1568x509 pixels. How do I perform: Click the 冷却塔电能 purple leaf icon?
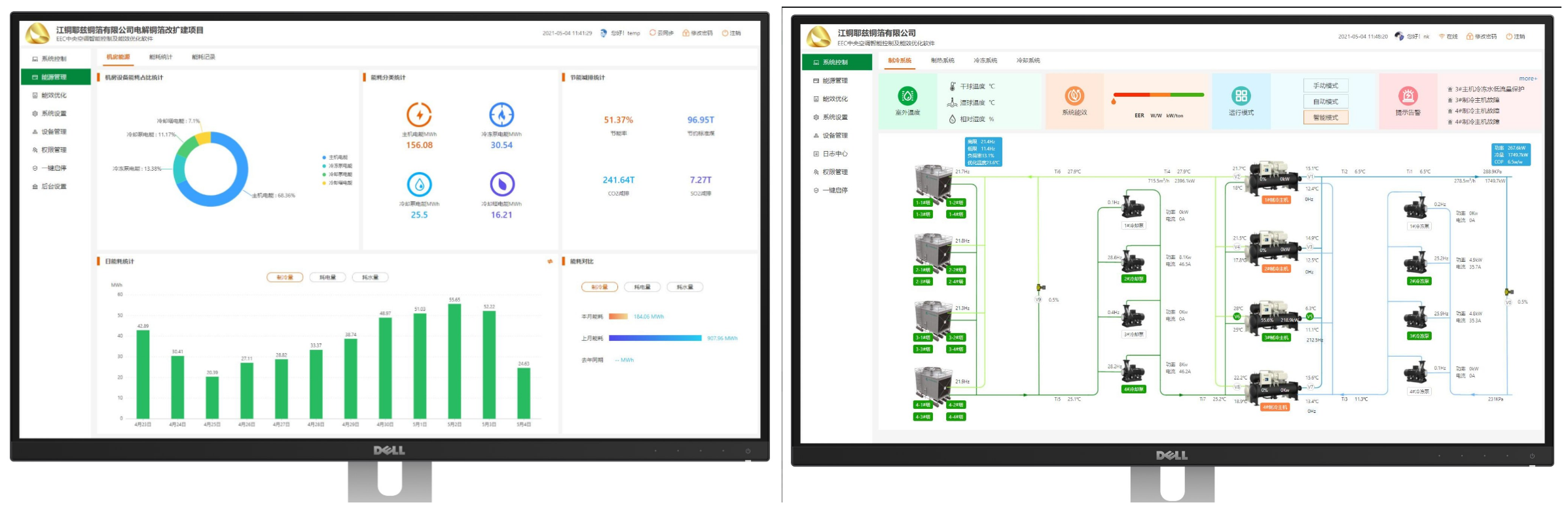pos(502,184)
